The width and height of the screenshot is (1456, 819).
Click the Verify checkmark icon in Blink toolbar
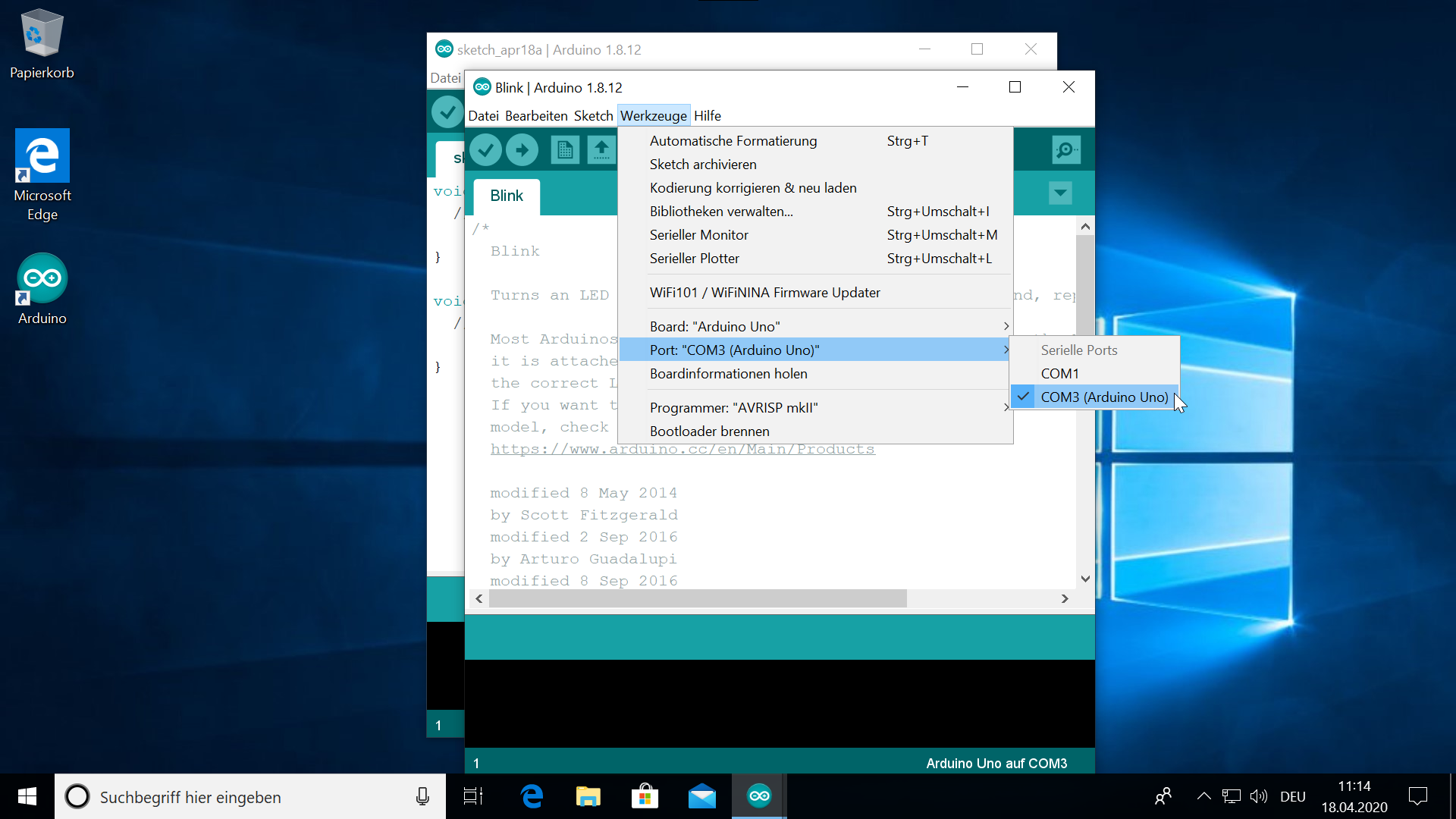(485, 150)
